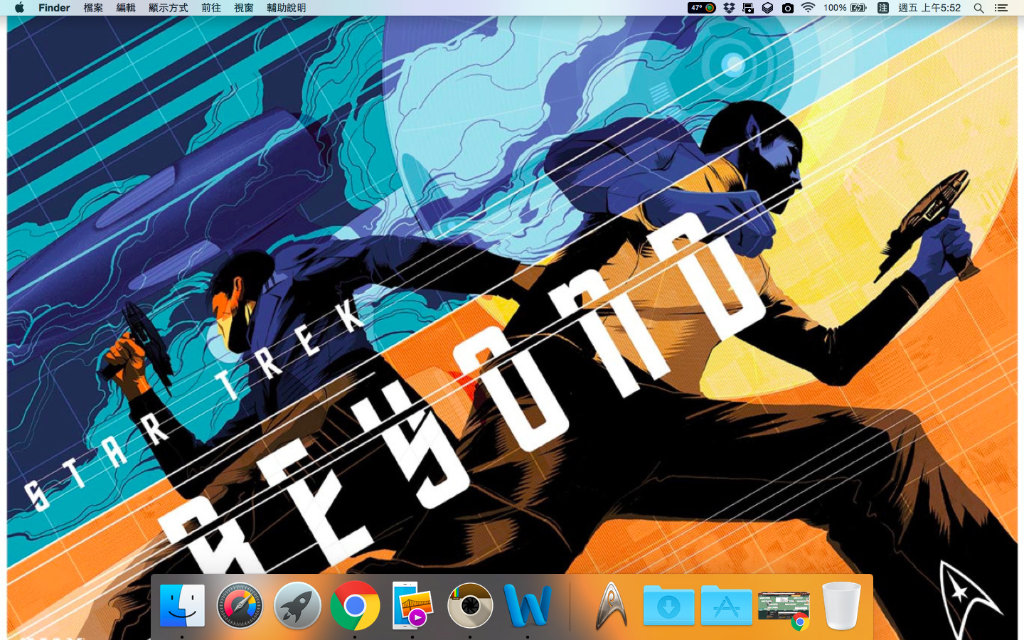Open the Finder application menu
The width and height of the screenshot is (1024, 640).
pyautogui.click(x=54, y=8)
